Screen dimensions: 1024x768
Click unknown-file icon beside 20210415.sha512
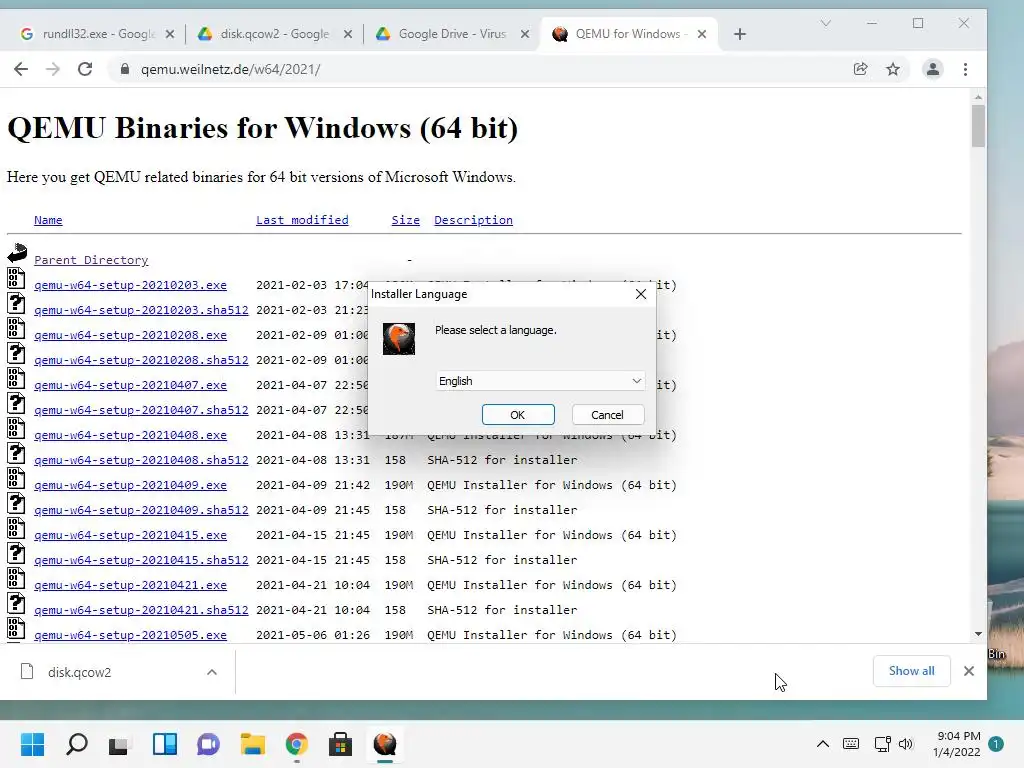(16, 553)
